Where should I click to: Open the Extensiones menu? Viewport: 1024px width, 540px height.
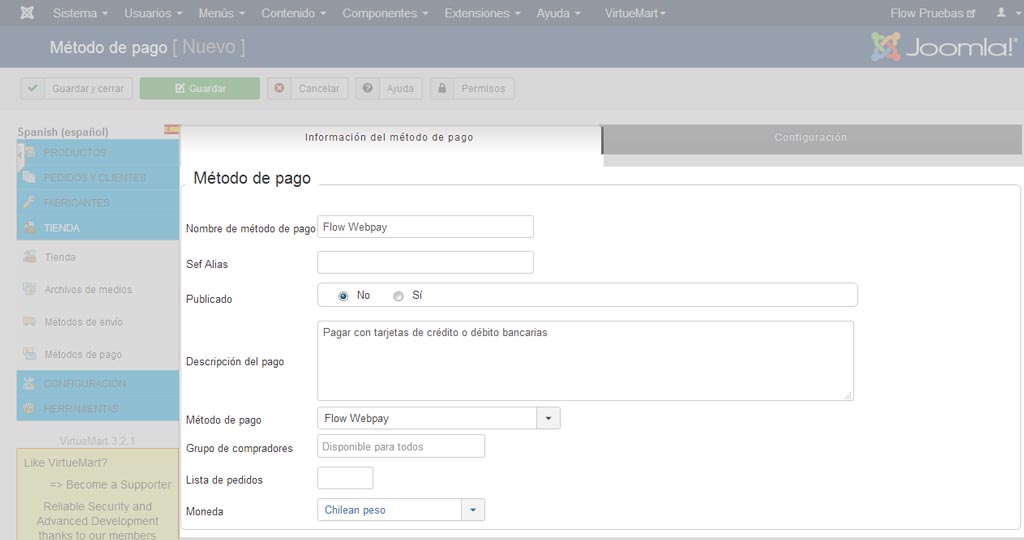pos(482,13)
